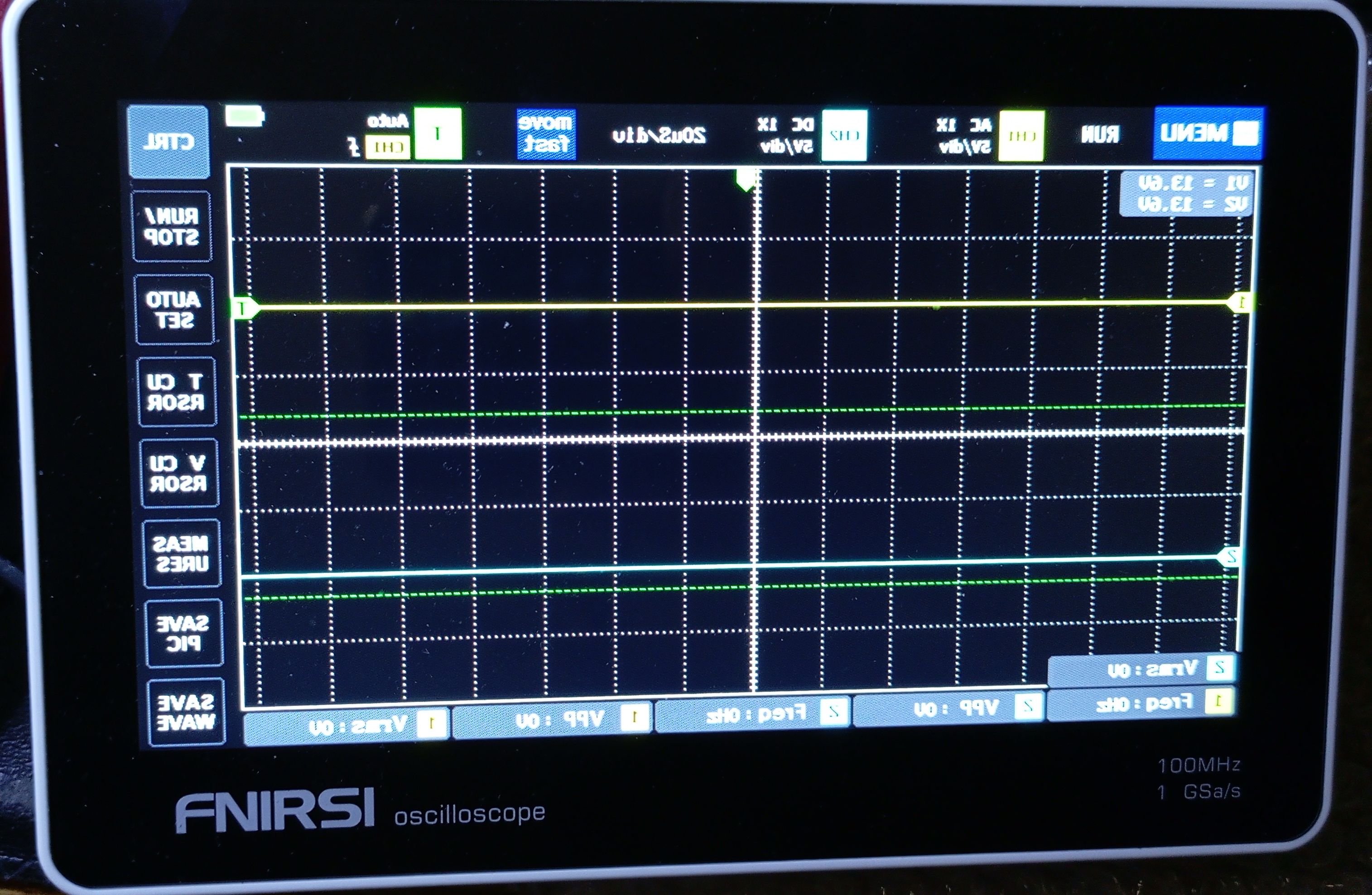Open the cyan CH2 channel settings box
Screen dimensions: 1372x895
(x=843, y=136)
